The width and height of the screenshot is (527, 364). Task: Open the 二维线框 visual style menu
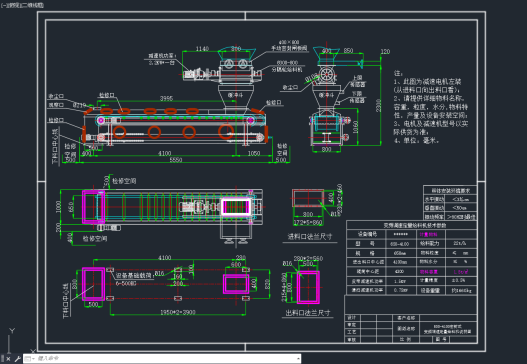pyautogui.click(x=33, y=5)
